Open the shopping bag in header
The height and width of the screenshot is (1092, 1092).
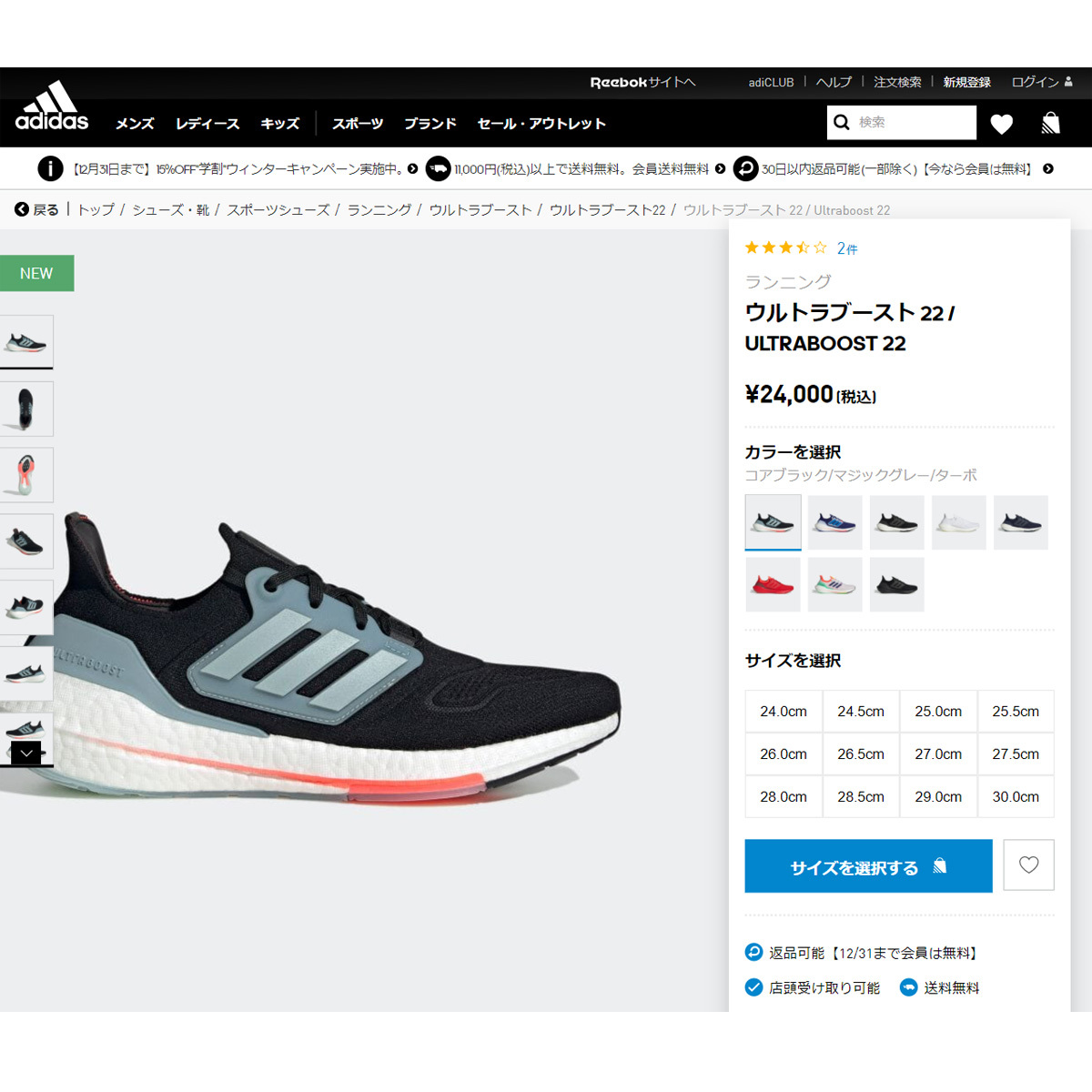click(1051, 123)
